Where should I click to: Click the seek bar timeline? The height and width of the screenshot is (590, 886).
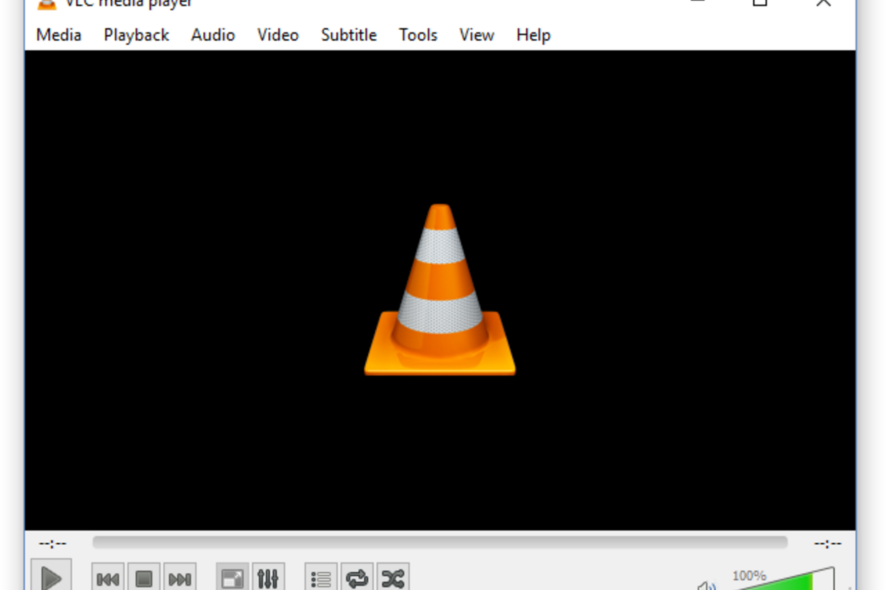tap(440, 543)
